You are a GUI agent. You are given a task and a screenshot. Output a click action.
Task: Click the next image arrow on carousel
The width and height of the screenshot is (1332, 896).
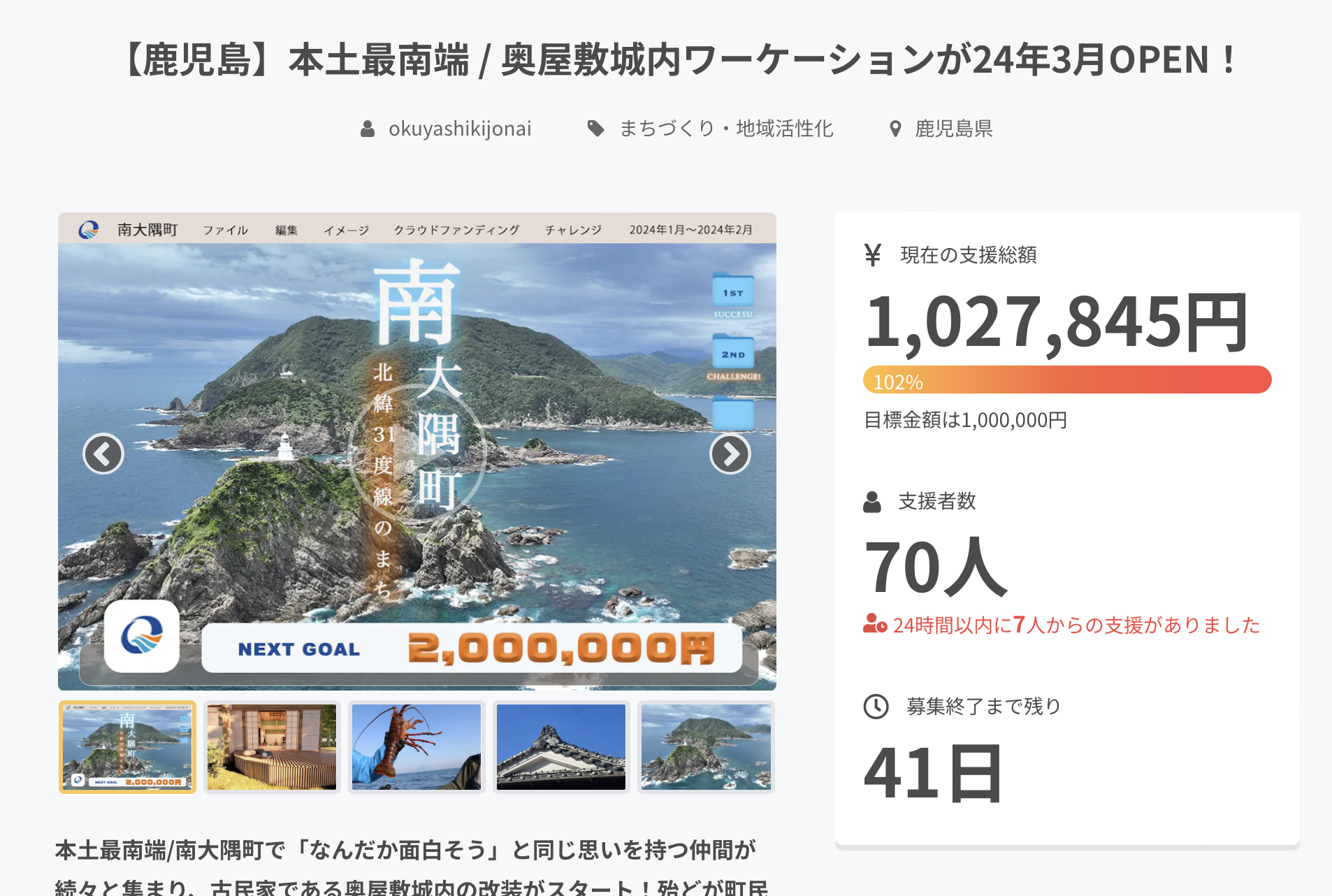[x=730, y=454]
